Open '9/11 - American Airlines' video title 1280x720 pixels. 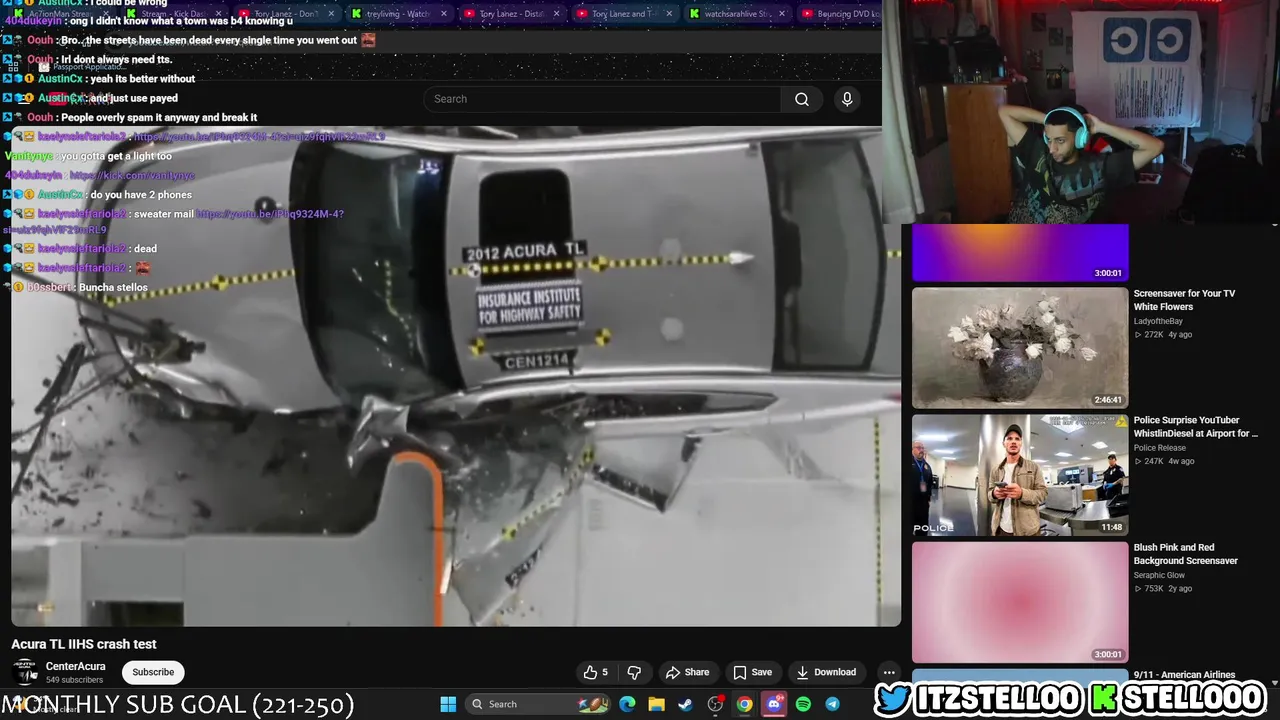(1184, 675)
